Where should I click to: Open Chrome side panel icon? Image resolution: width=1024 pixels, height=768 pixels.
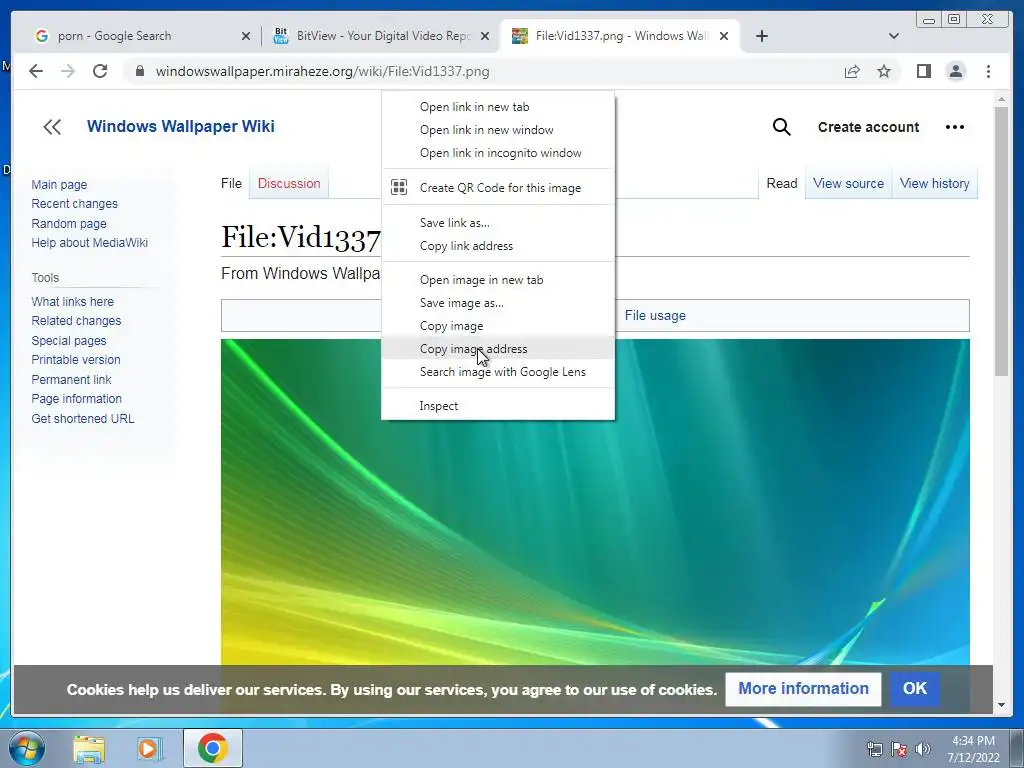coord(923,71)
